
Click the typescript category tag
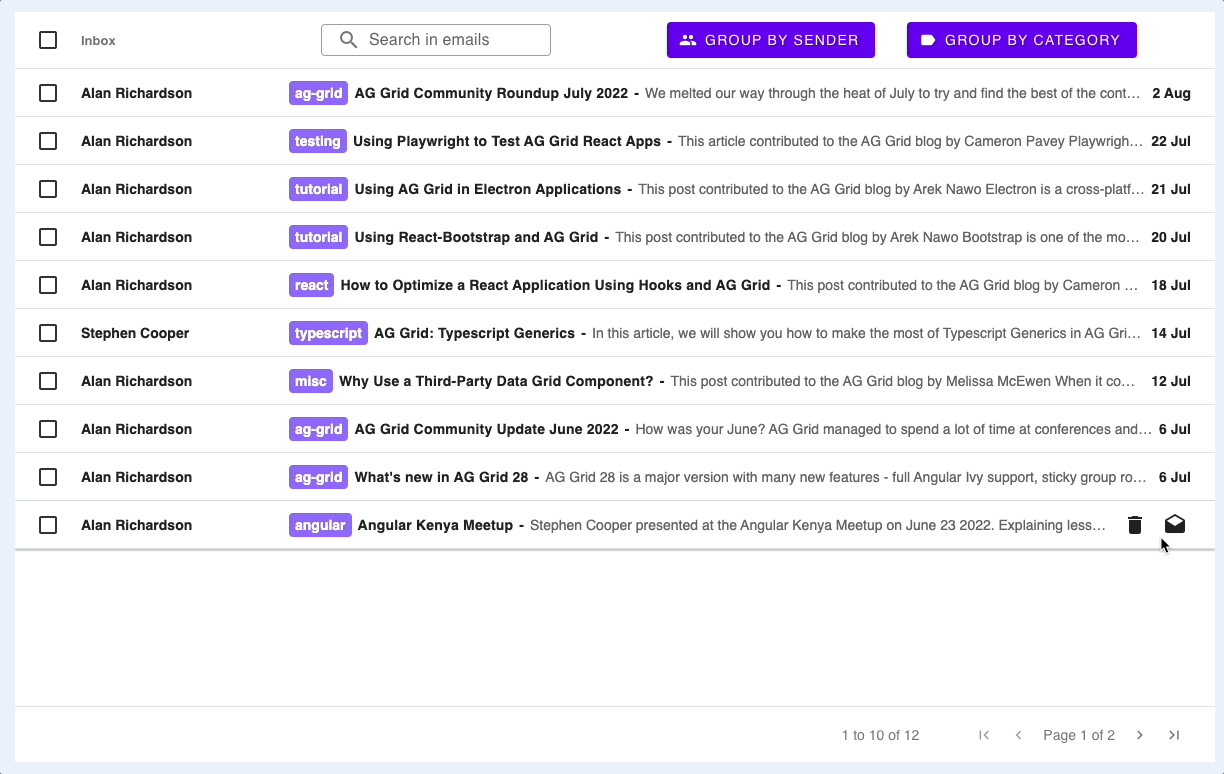click(328, 333)
